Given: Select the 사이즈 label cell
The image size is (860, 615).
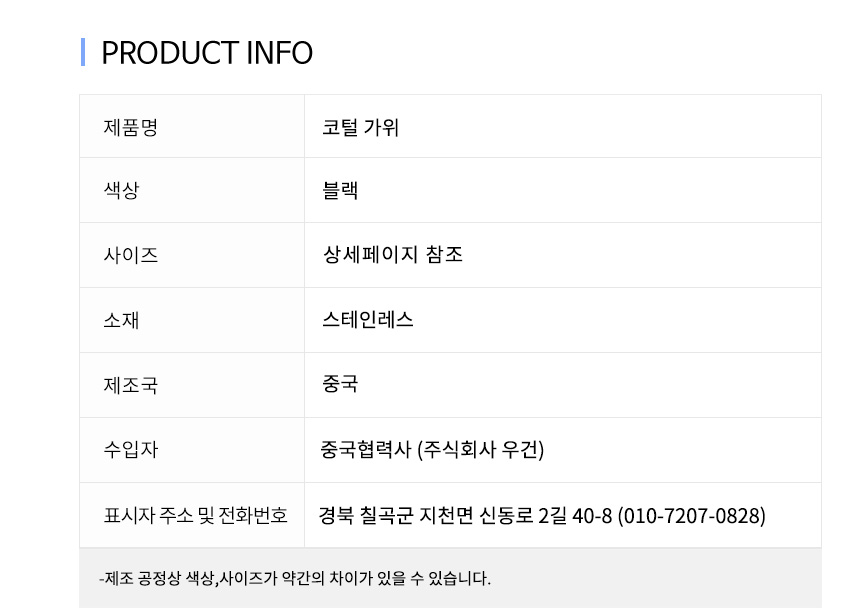Looking at the screenshot, I should click(131, 255).
